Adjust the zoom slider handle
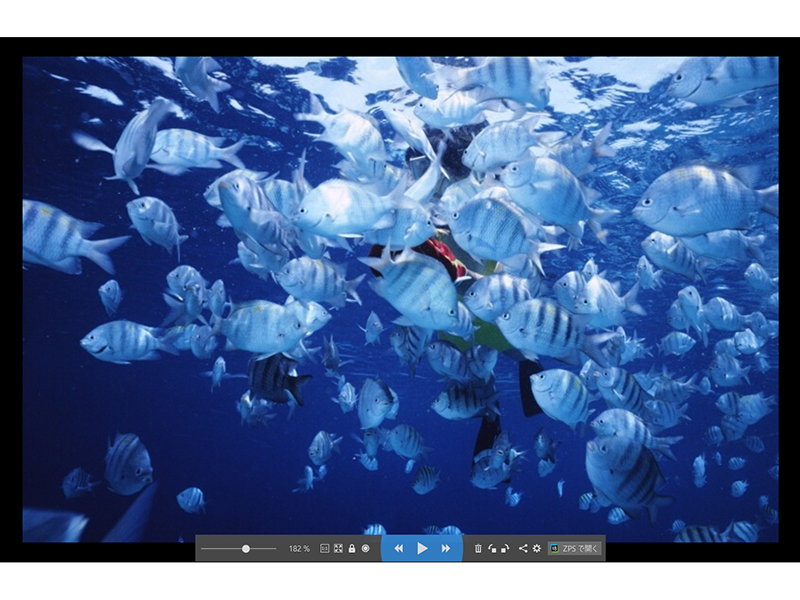The image size is (800, 600). (246, 548)
